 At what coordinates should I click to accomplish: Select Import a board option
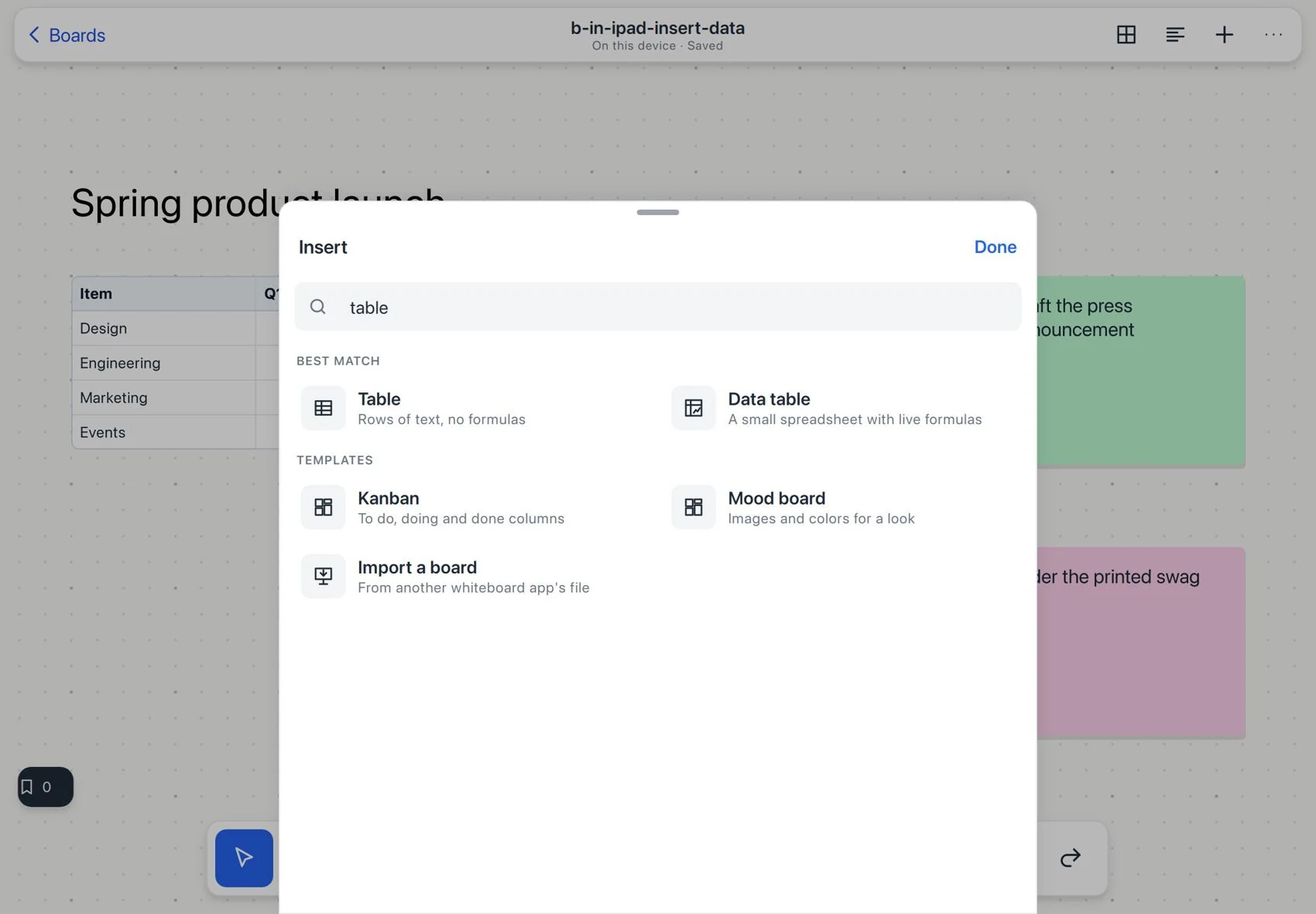pos(473,576)
